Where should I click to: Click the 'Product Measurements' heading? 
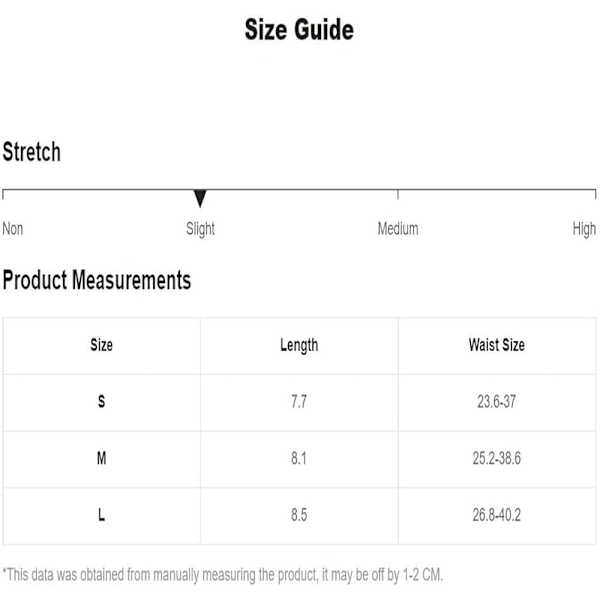point(97,280)
